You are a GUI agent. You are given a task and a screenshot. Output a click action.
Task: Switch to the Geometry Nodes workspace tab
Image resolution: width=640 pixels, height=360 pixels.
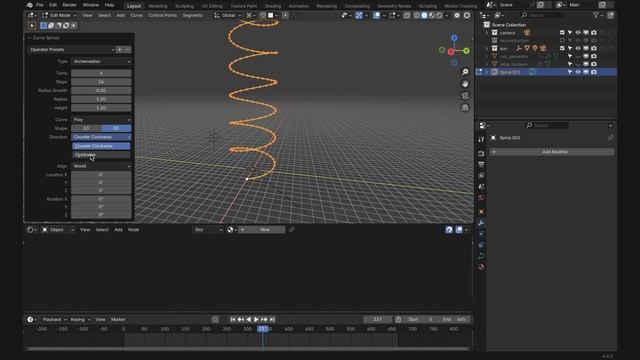point(394,6)
